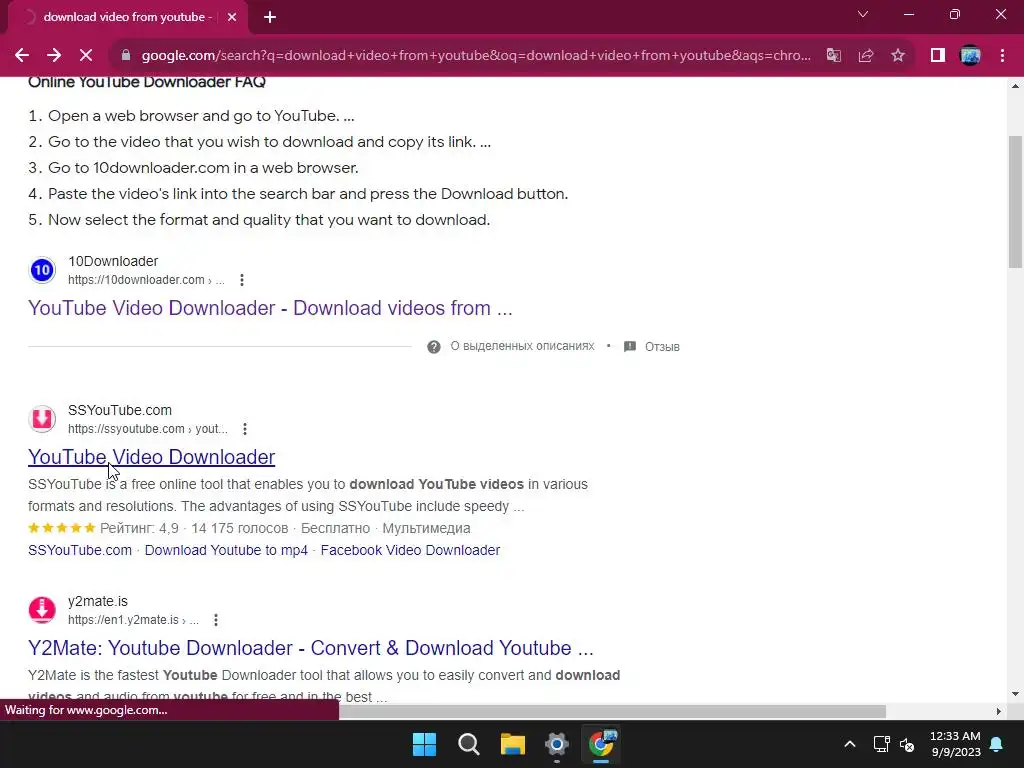The width and height of the screenshot is (1024, 768).
Task: Click the horizontal scrollbar thumb
Action: click(612, 711)
